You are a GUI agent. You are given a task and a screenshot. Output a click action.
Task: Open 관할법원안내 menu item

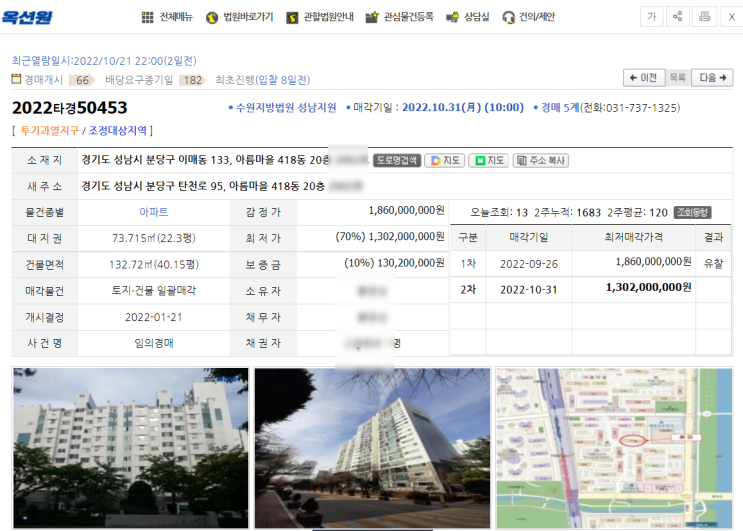pyautogui.click(x=328, y=17)
